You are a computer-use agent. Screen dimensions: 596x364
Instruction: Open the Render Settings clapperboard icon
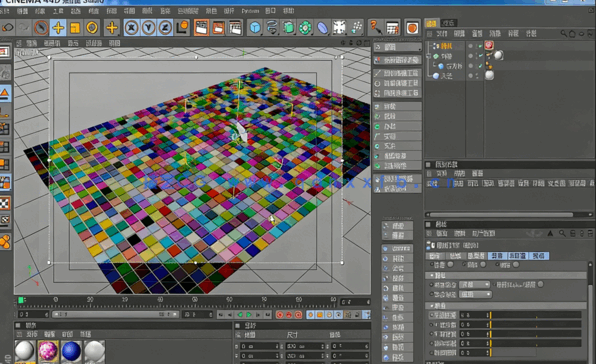[x=235, y=28]
